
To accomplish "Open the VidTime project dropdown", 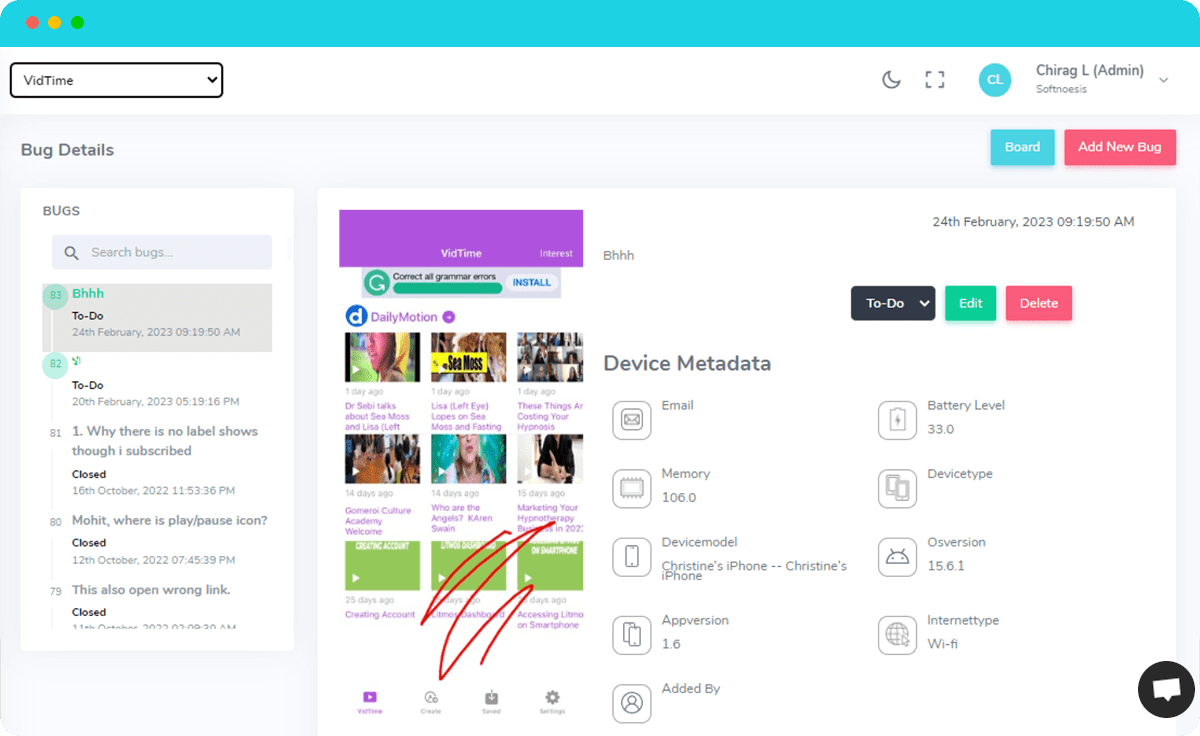I will point(116,80).
